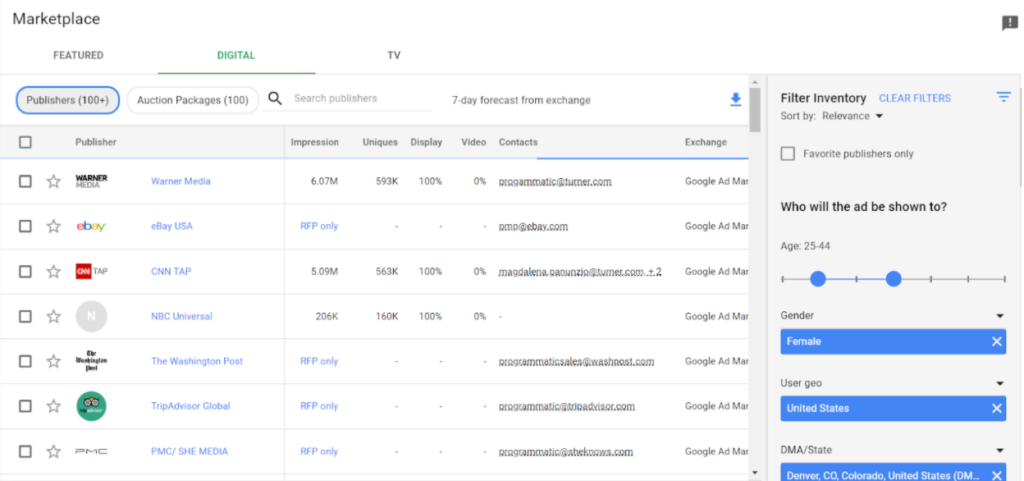Open NBC Universal publisher link
The height and width of the screenshot is (481, 1024).
click(x=182, y=317)
